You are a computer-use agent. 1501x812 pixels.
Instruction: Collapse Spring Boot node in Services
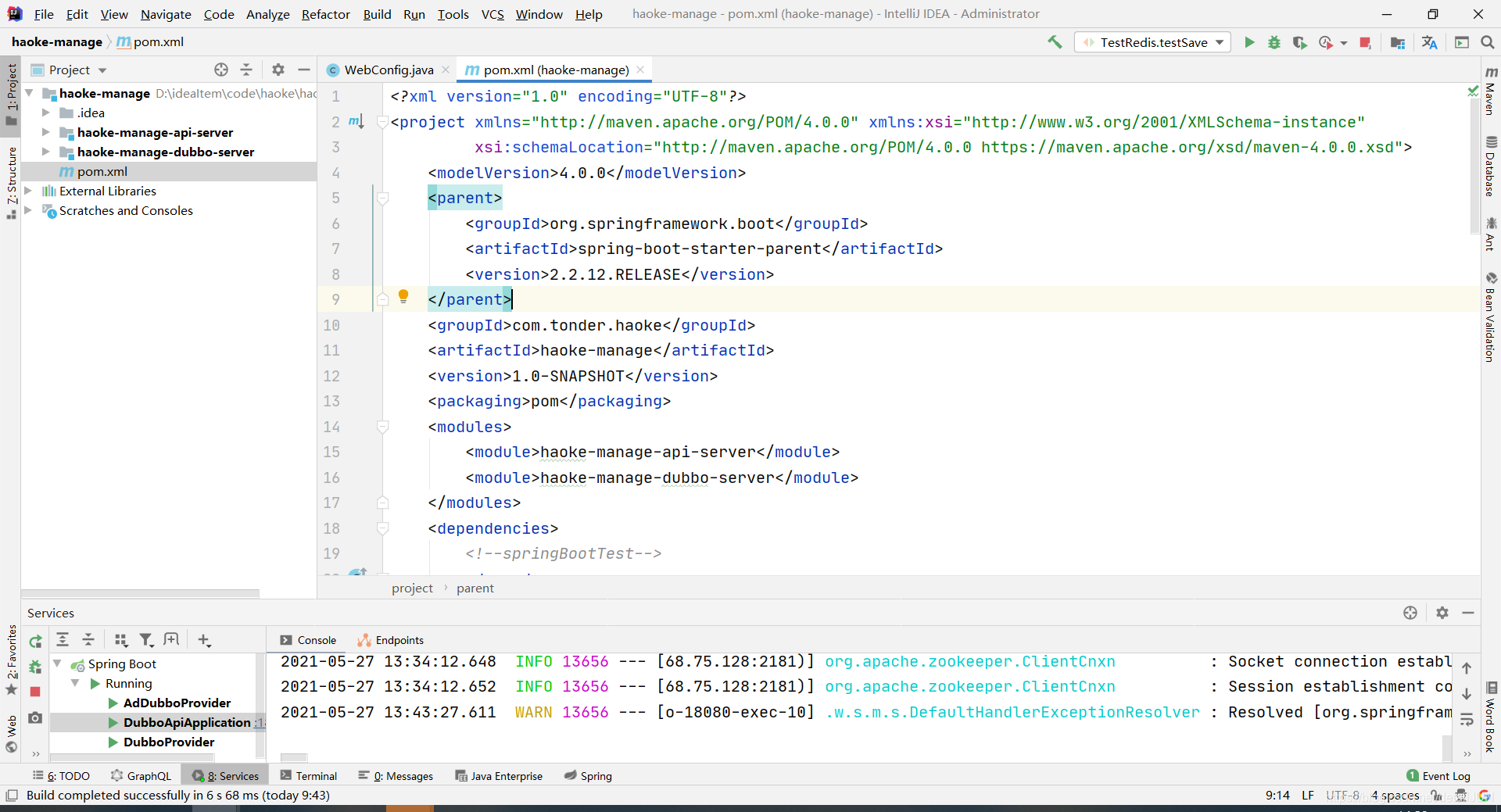[x=57, y=664]
